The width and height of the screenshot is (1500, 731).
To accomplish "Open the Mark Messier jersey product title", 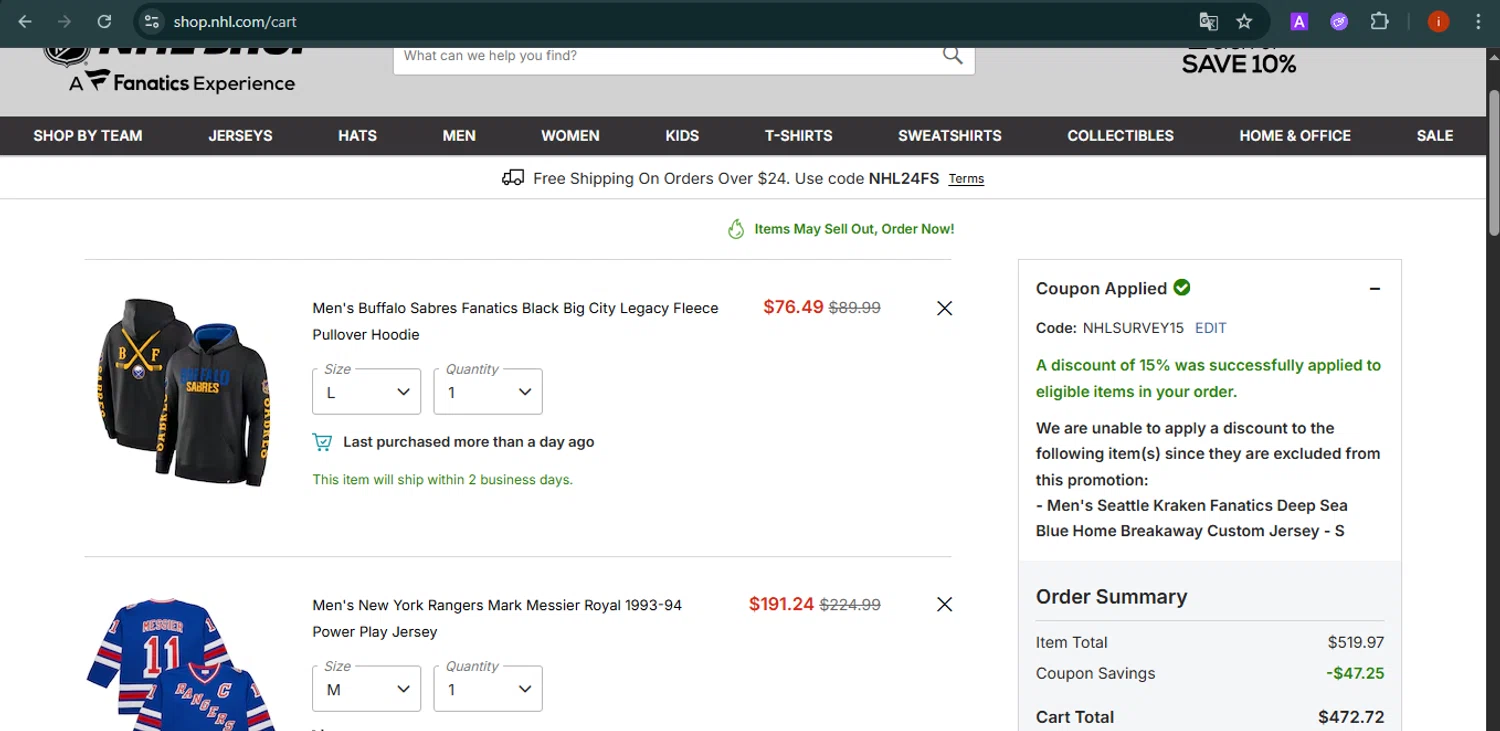I will 497,618.
